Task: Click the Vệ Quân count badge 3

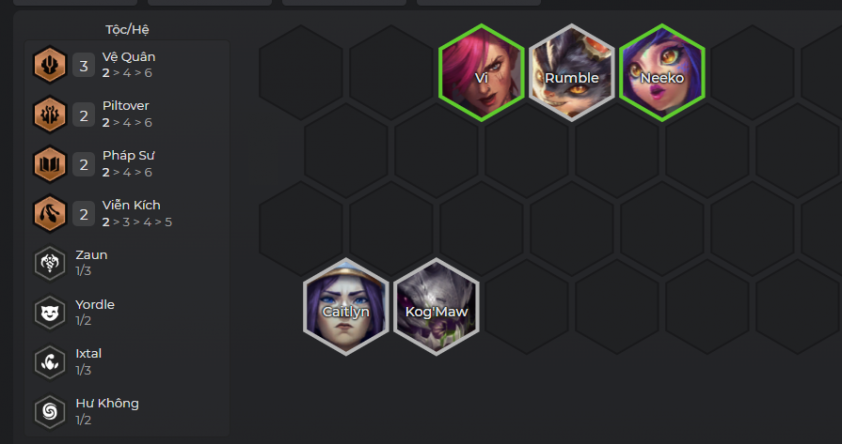Action: tap(84, 65)
